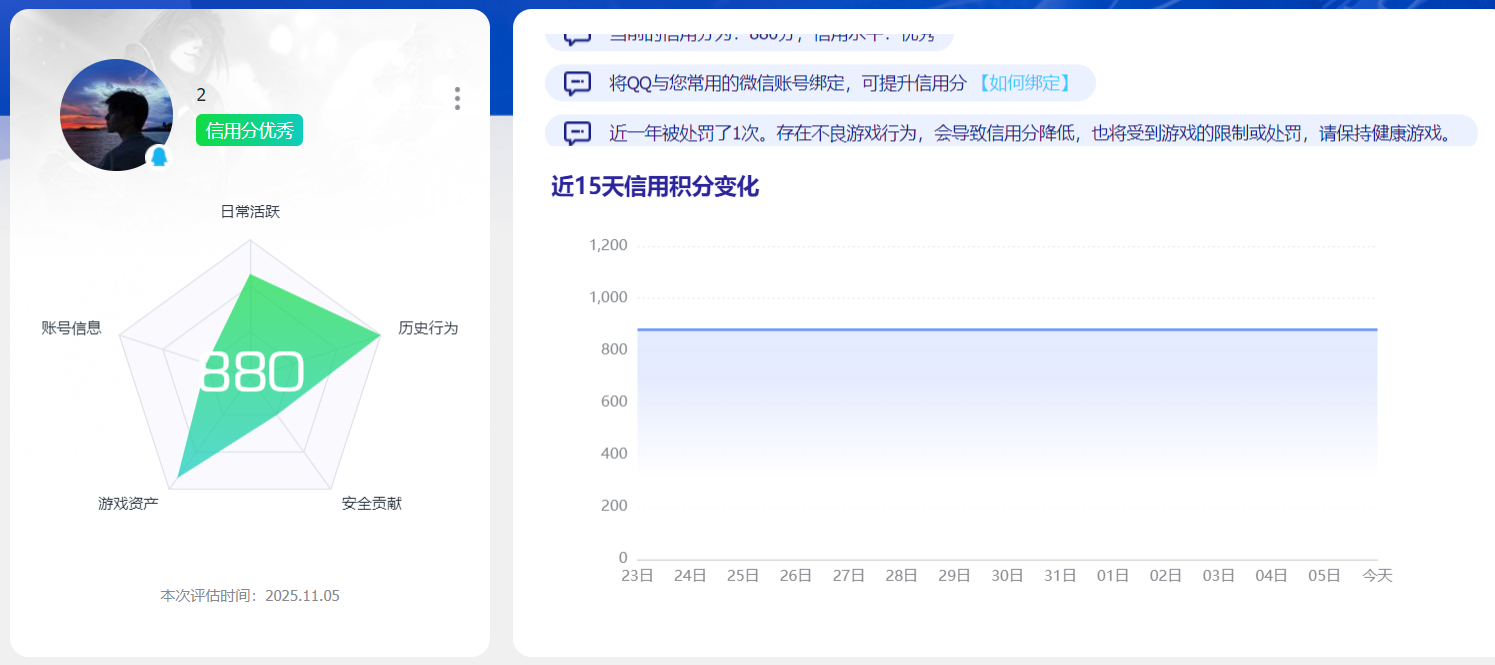Select the 历史行为 radar axis label

428,328
